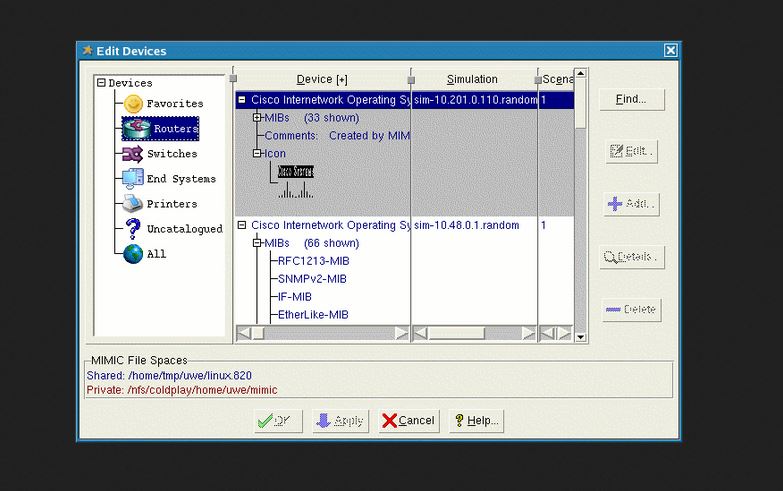Close the Edit Devices window

(671, 50)
